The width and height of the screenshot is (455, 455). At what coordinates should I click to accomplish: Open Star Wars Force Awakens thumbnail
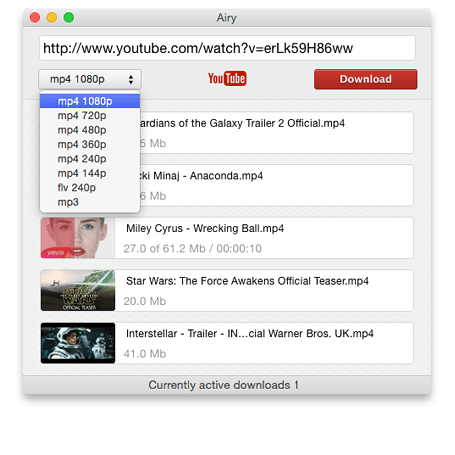pos(78,290)
